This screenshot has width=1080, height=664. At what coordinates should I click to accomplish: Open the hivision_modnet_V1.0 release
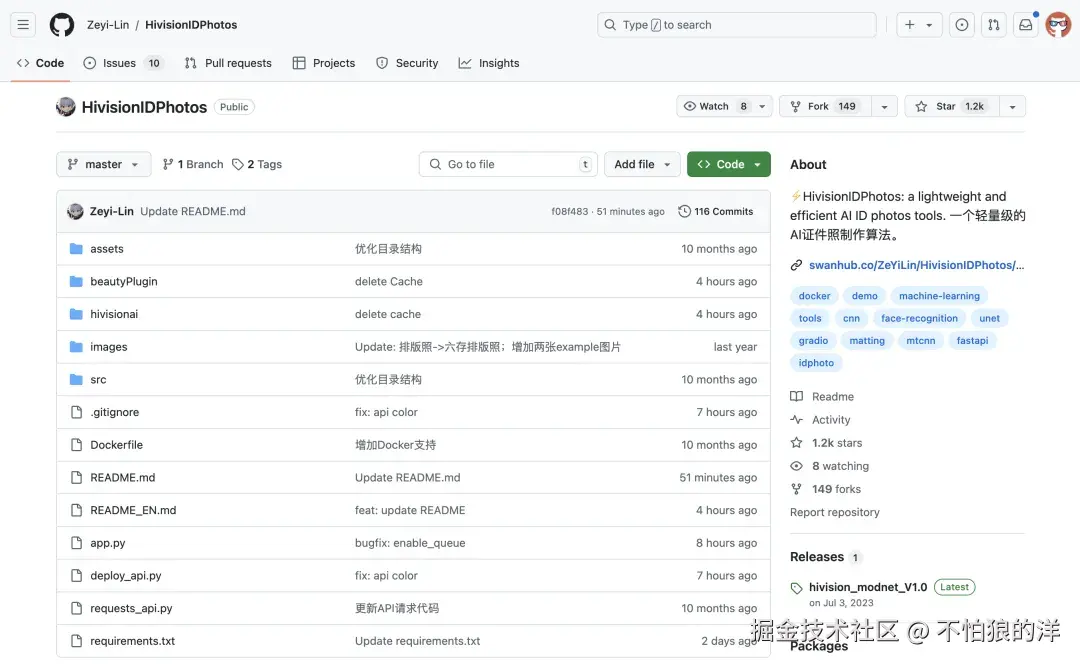click(x=868, y=587)
